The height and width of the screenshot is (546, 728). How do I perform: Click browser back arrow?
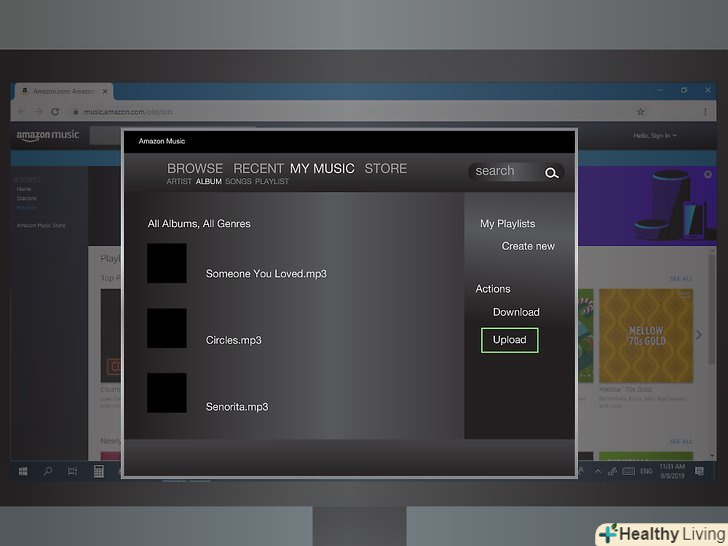[x=22, y=112]
